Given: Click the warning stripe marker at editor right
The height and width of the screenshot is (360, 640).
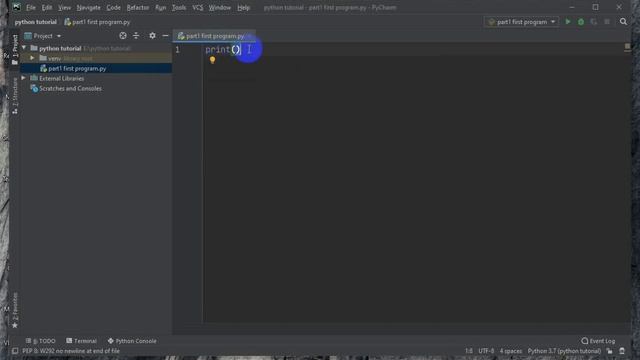Looking at the screenshot, I should click(x=627, y=46).
